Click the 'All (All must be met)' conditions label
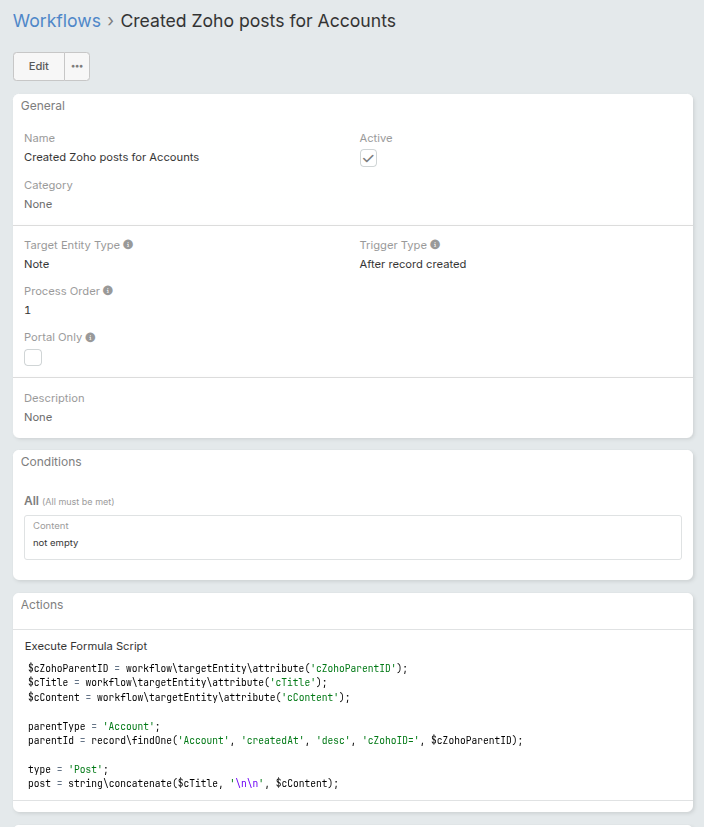The height and width of the screenshot is (827, 704). pyautogui.click(x=69, y=501)
